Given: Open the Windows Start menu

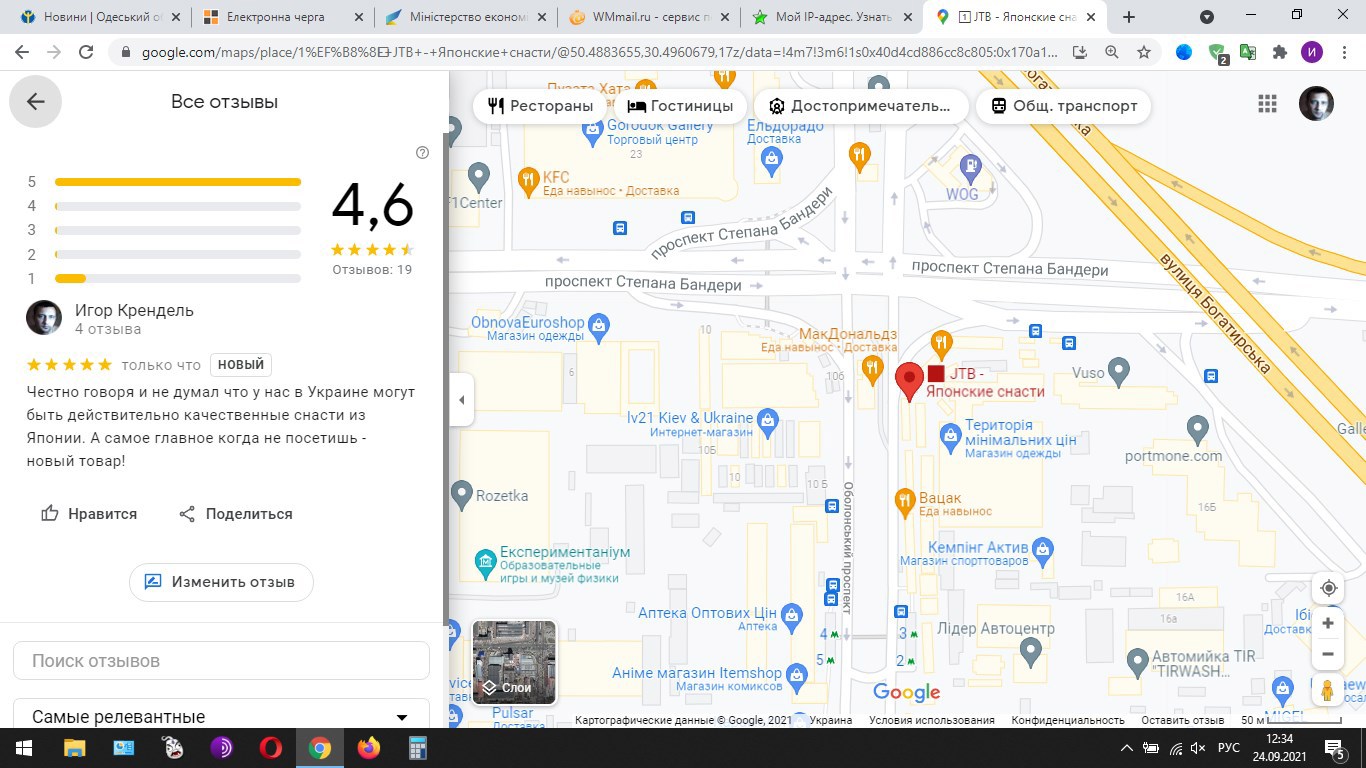Looking at the screenshot, I should click(x=24, y=748).
